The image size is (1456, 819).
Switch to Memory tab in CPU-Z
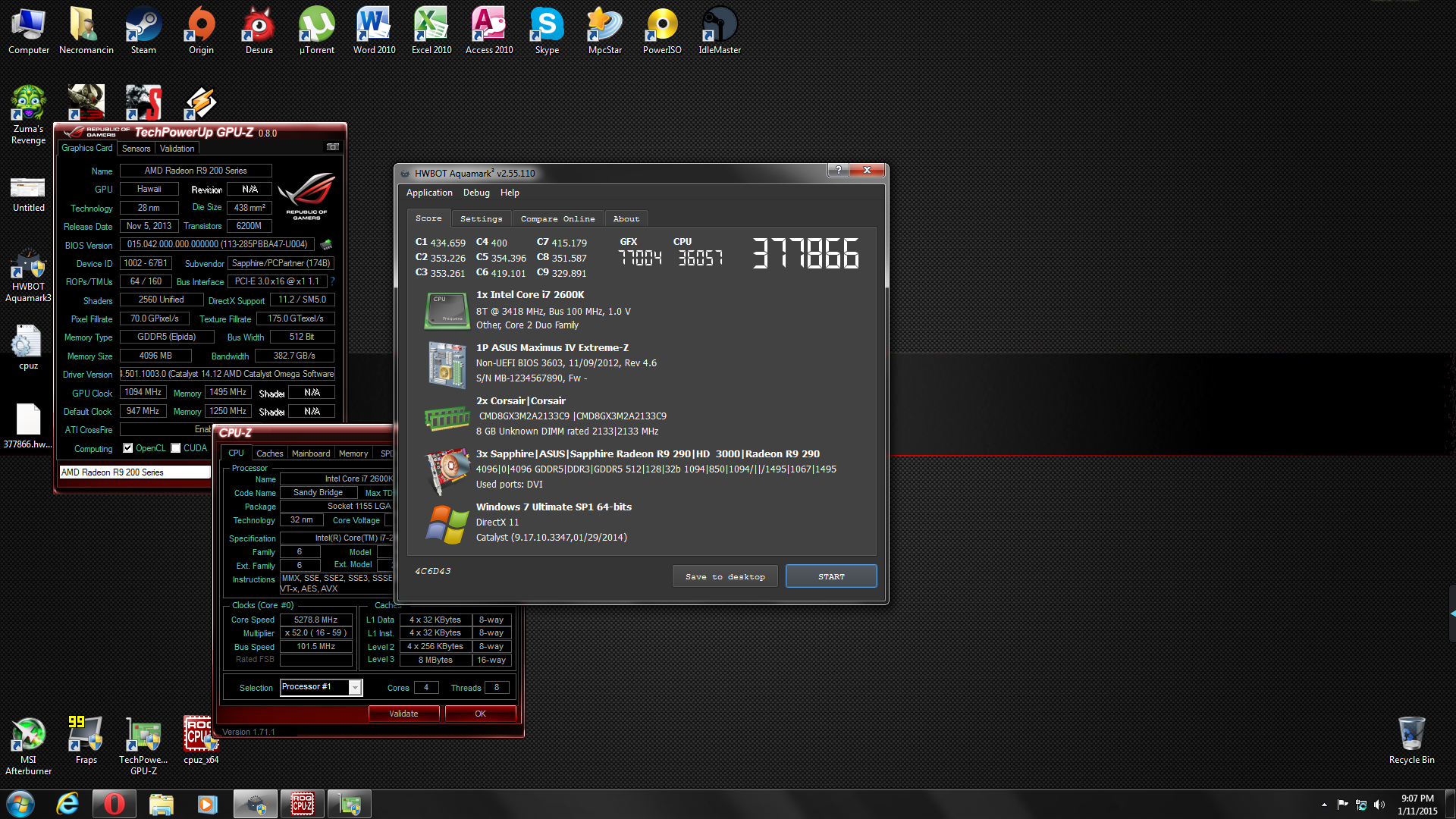pyautogui.click(x=353, y=453)
